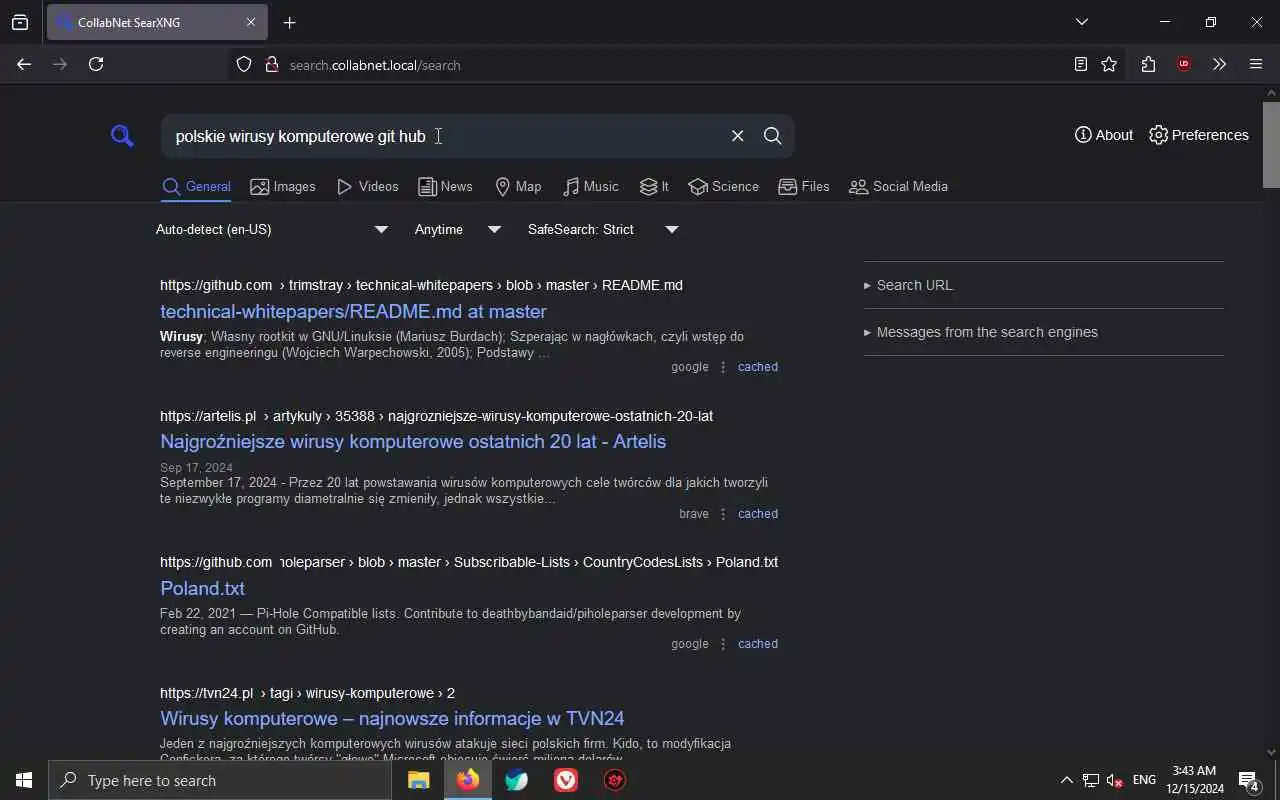Open the notification center
This screenshot has width=1280, height=800.
click(x=1248, y=780)
